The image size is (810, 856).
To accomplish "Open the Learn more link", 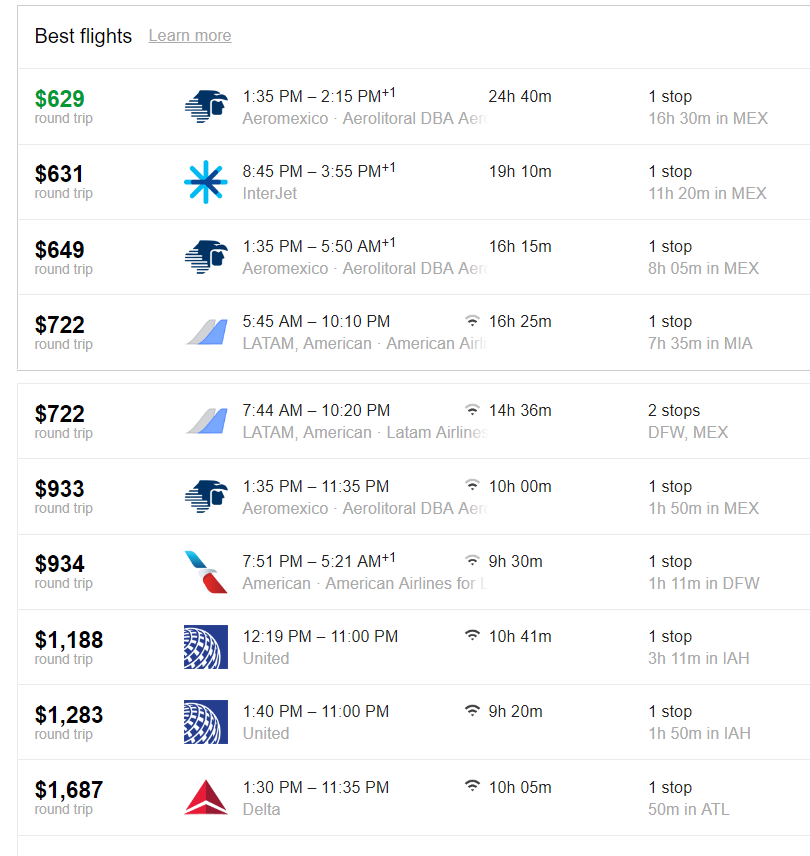I will (190, 35).
